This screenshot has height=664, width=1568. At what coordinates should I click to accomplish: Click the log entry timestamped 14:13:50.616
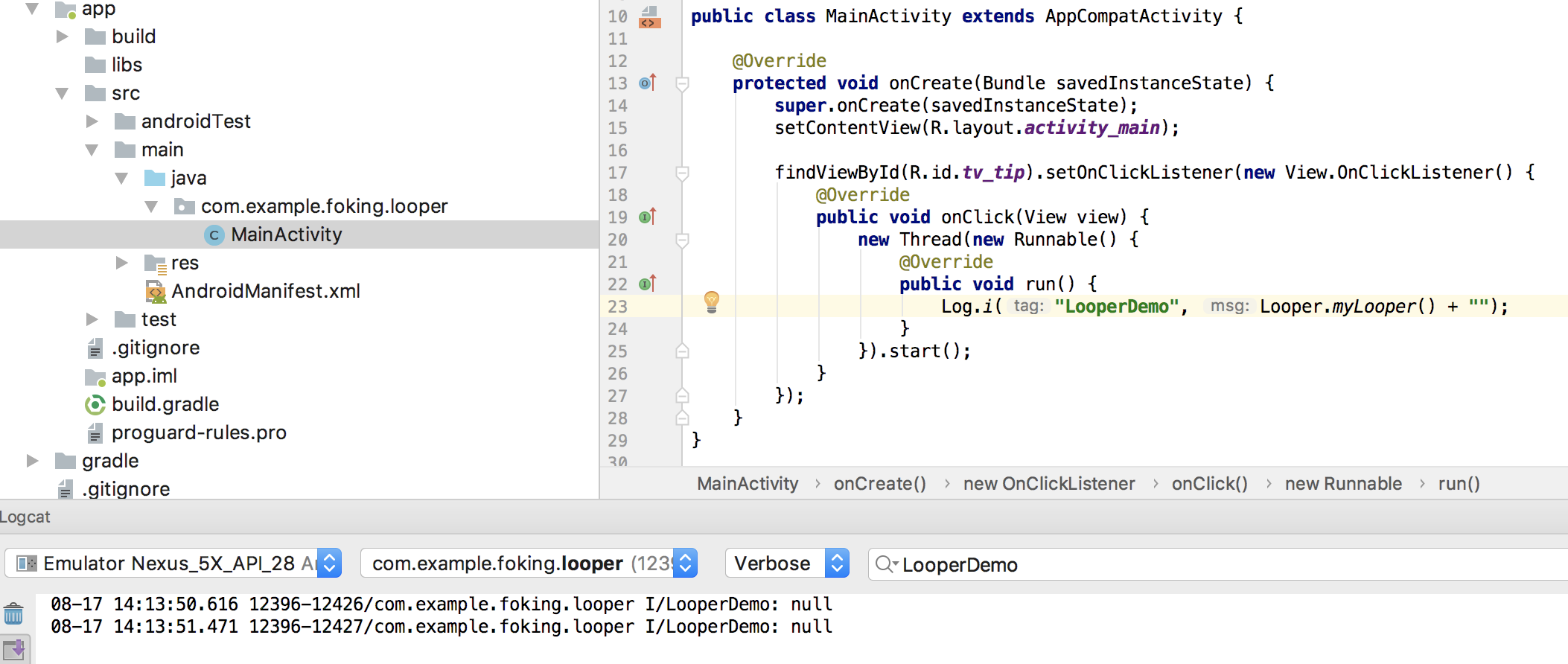pos(442,604)
